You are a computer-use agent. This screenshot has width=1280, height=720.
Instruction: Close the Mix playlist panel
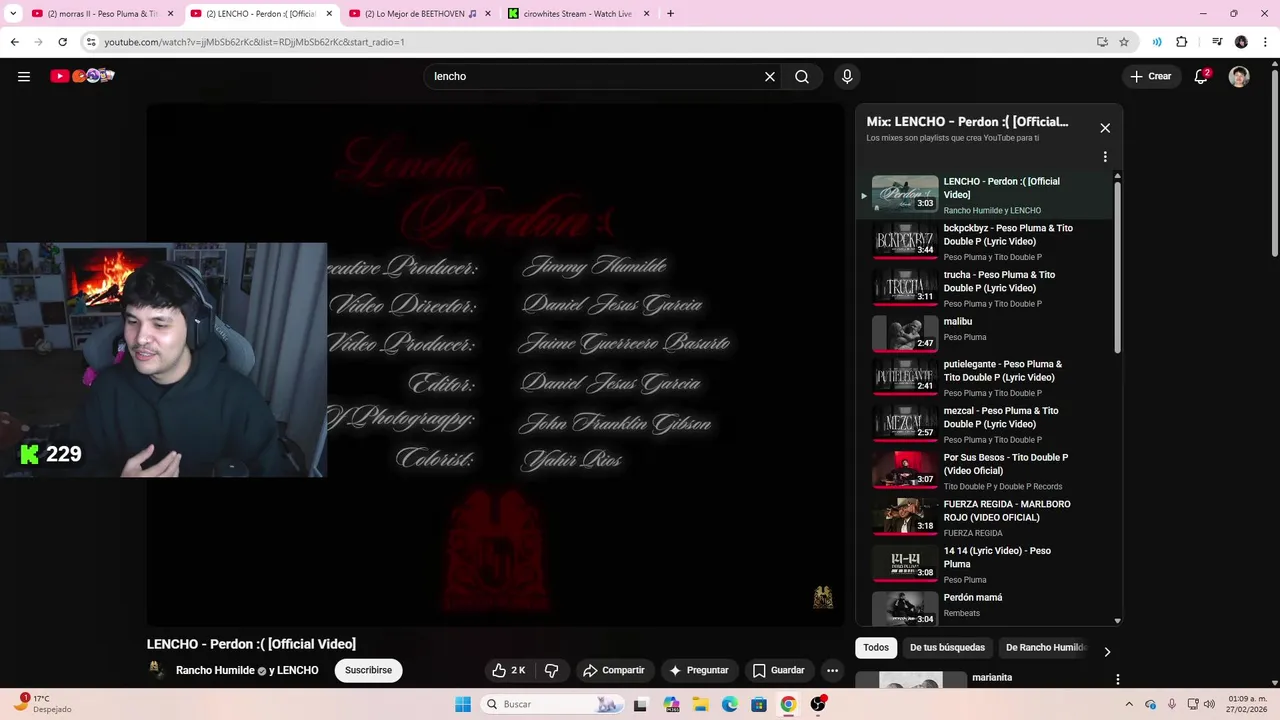click(x=1105, y=128)
